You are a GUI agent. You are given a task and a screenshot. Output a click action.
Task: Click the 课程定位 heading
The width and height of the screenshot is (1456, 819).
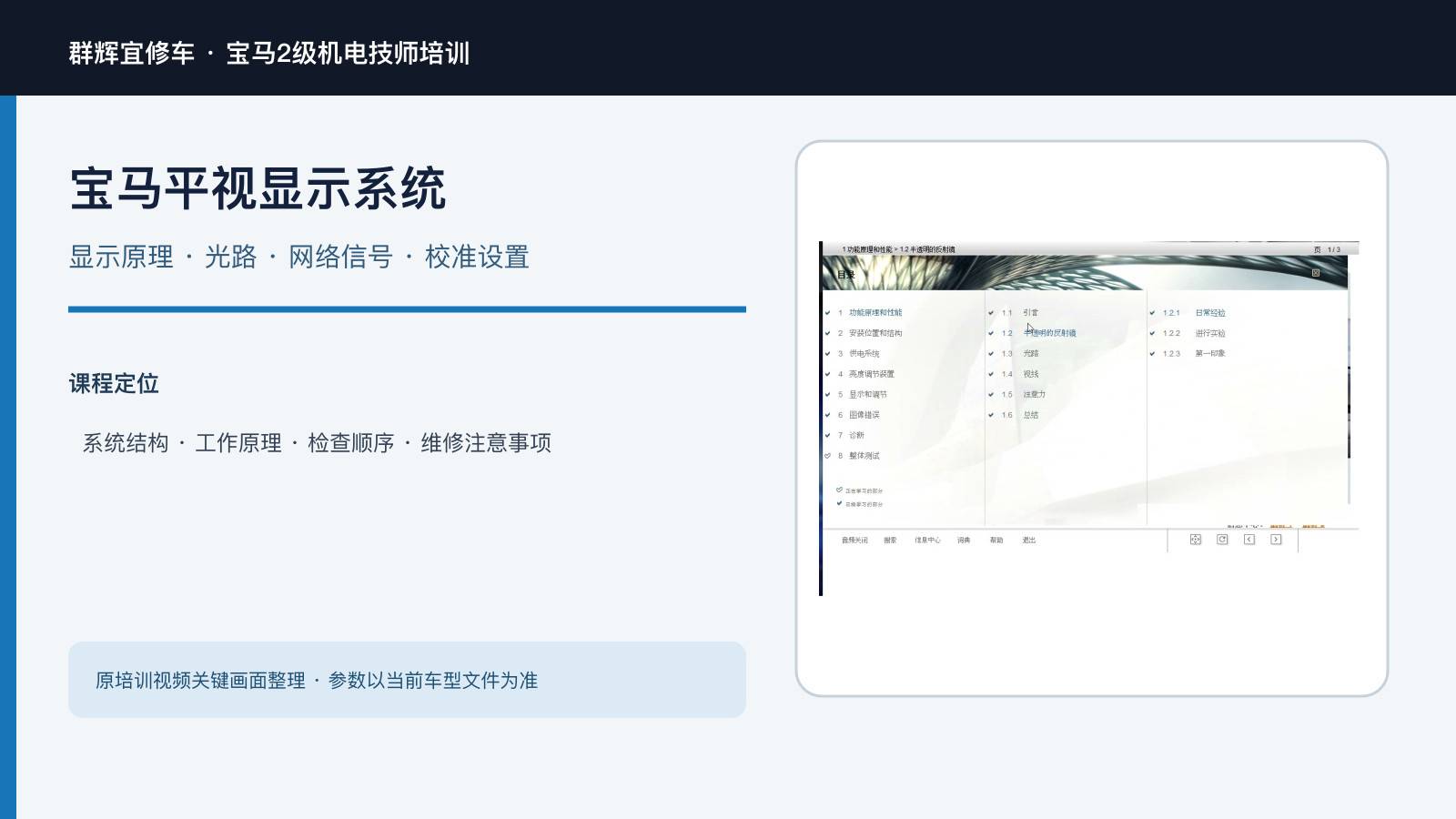[x=114, y=384]
